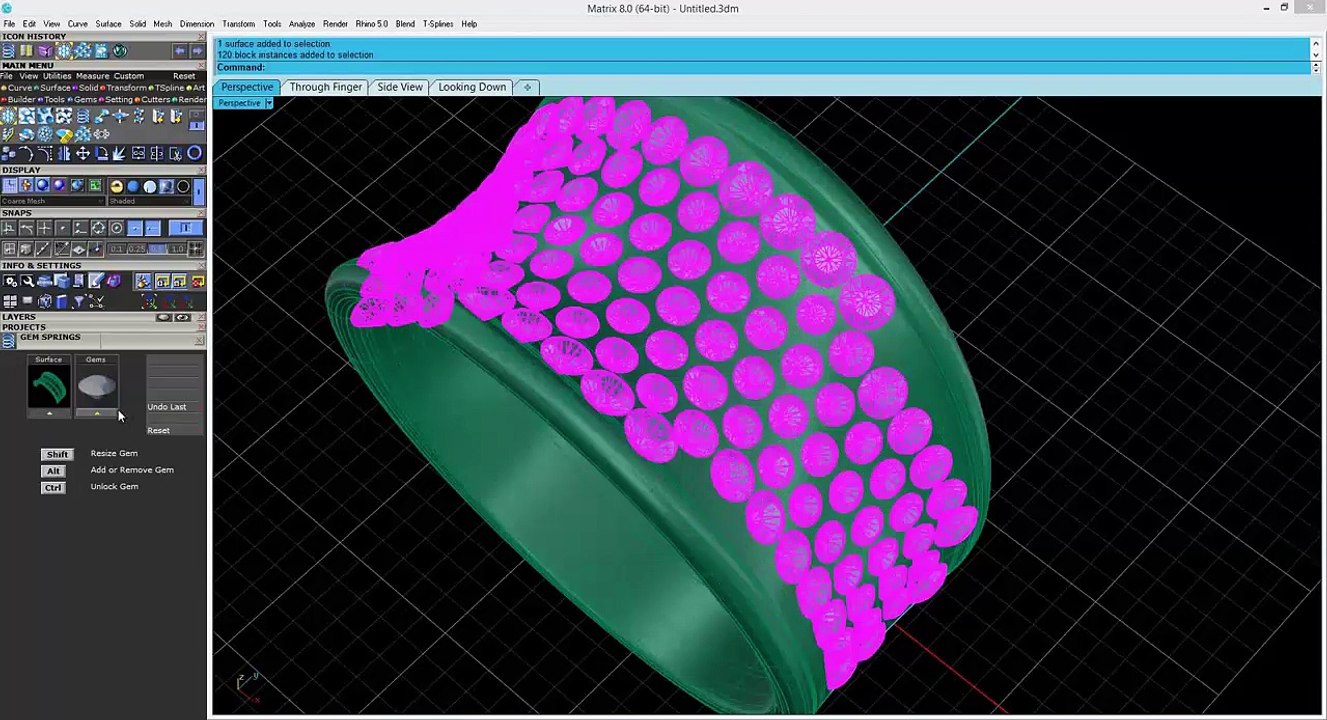Select the Explode starburst icon
1327x720 pixels.
click(119, 153)
